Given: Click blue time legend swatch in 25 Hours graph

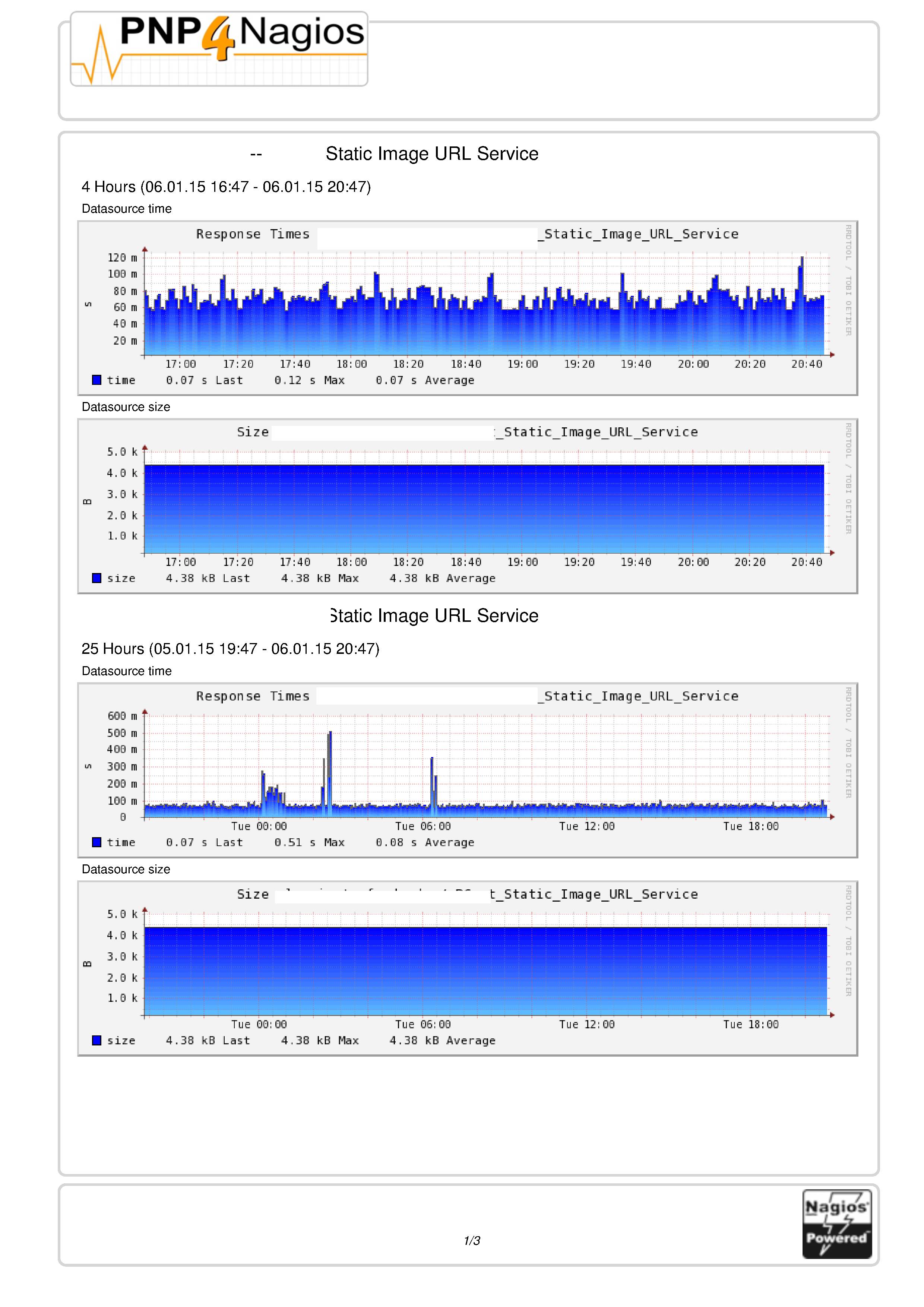Looking at the screenshot, I should tap(97, 842).
